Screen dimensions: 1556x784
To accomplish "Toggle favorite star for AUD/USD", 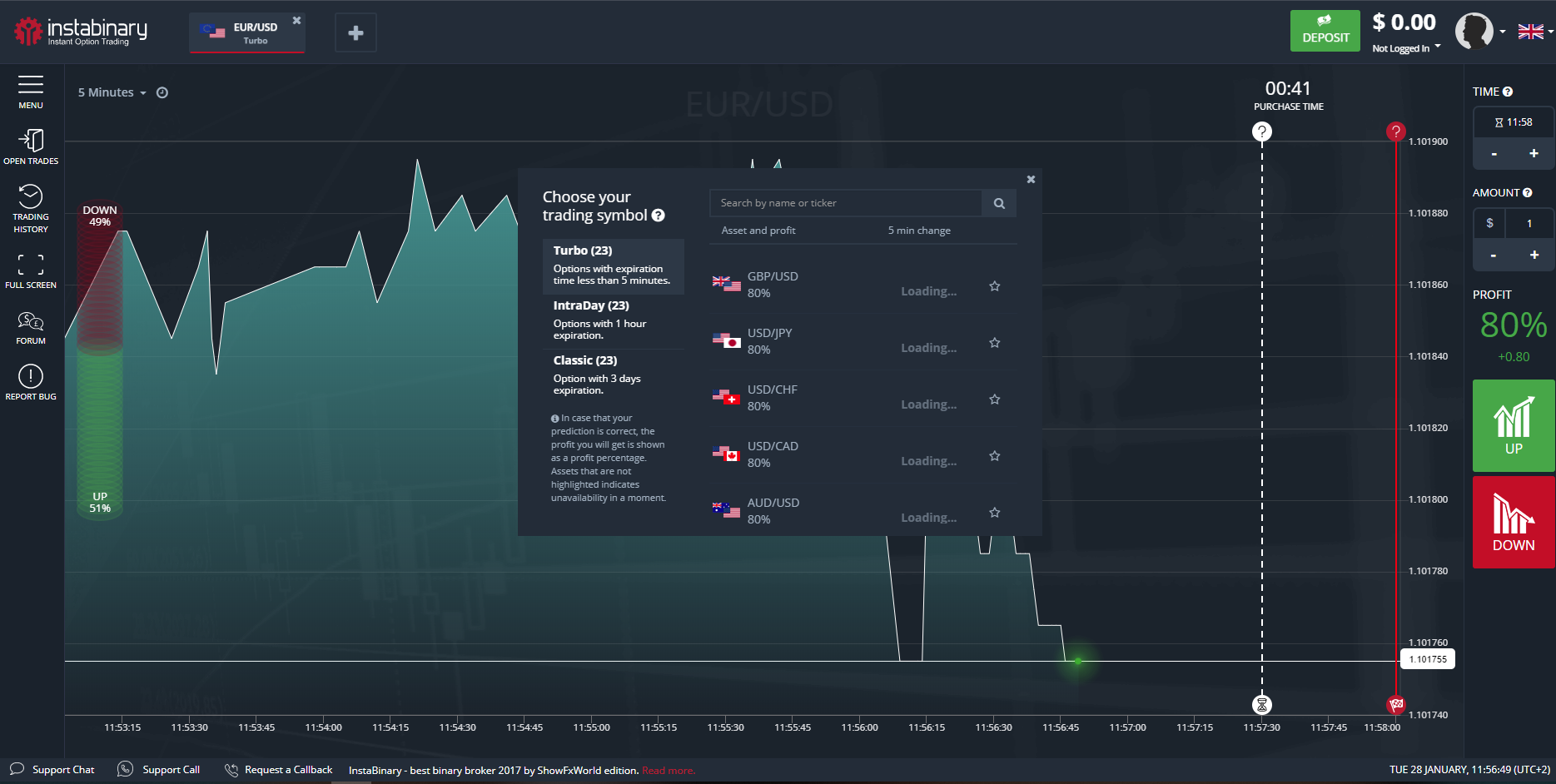I will tap(994, 513).
